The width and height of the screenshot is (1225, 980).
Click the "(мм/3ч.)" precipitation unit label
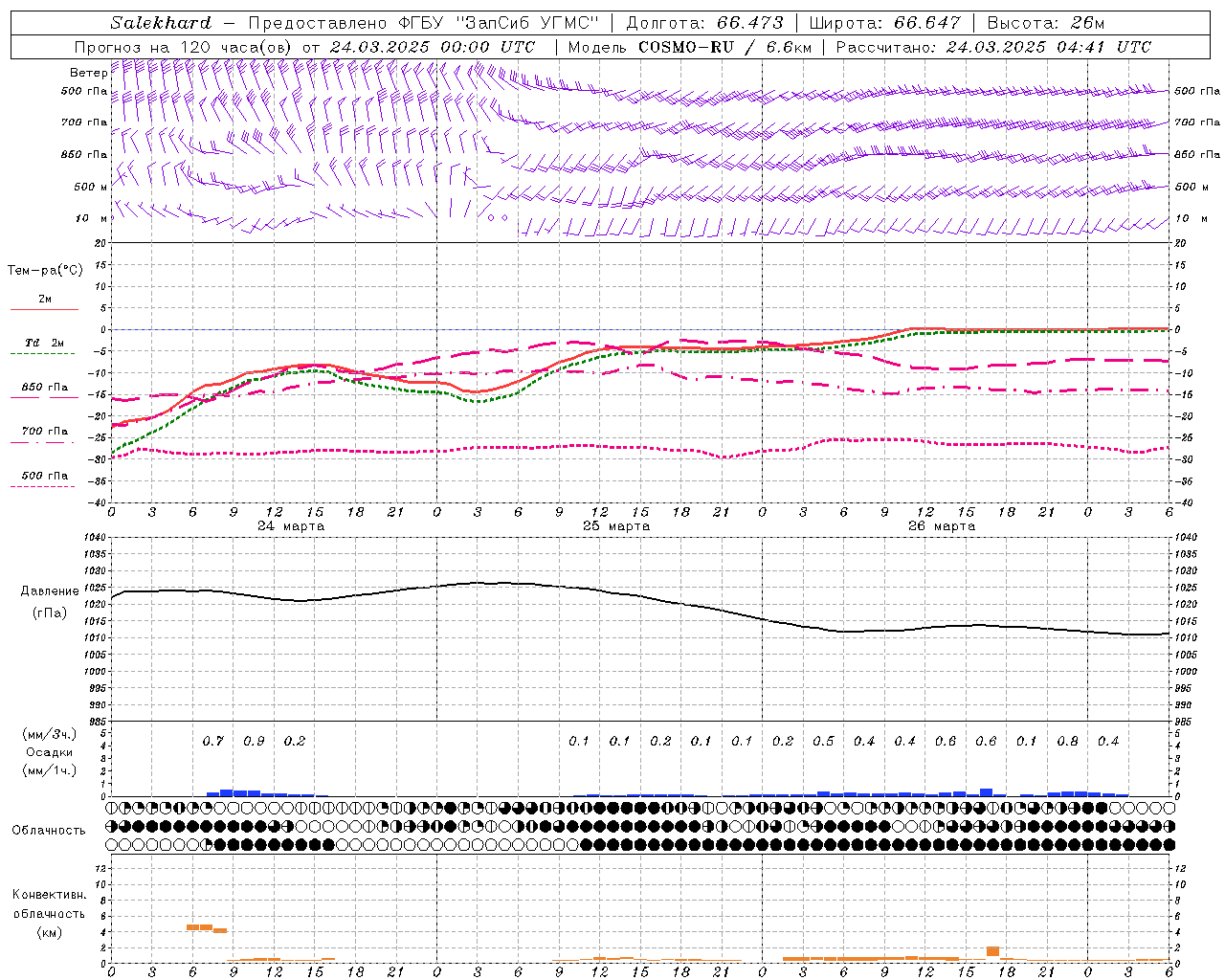(50, 734)
